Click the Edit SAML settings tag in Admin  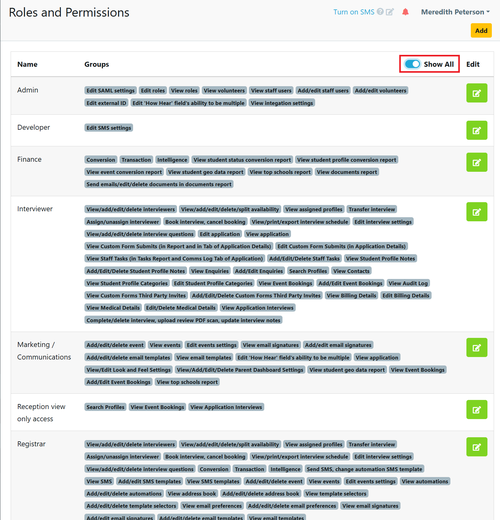click(110, 91)
